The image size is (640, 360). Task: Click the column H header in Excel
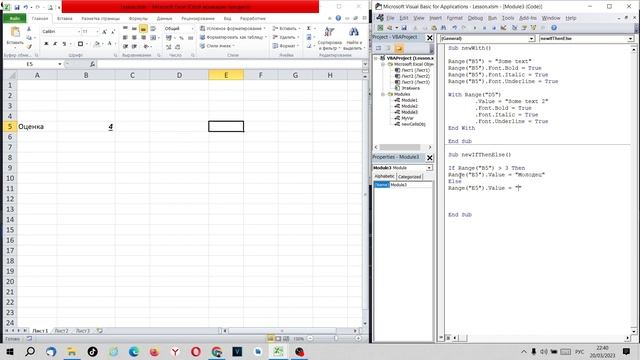330,75
